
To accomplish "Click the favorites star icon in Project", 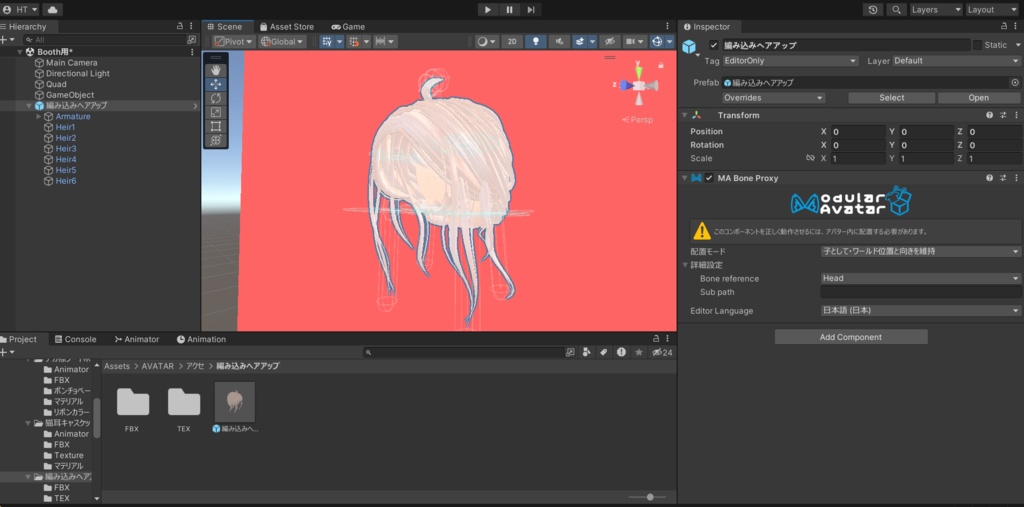I will tap(639, 352).
